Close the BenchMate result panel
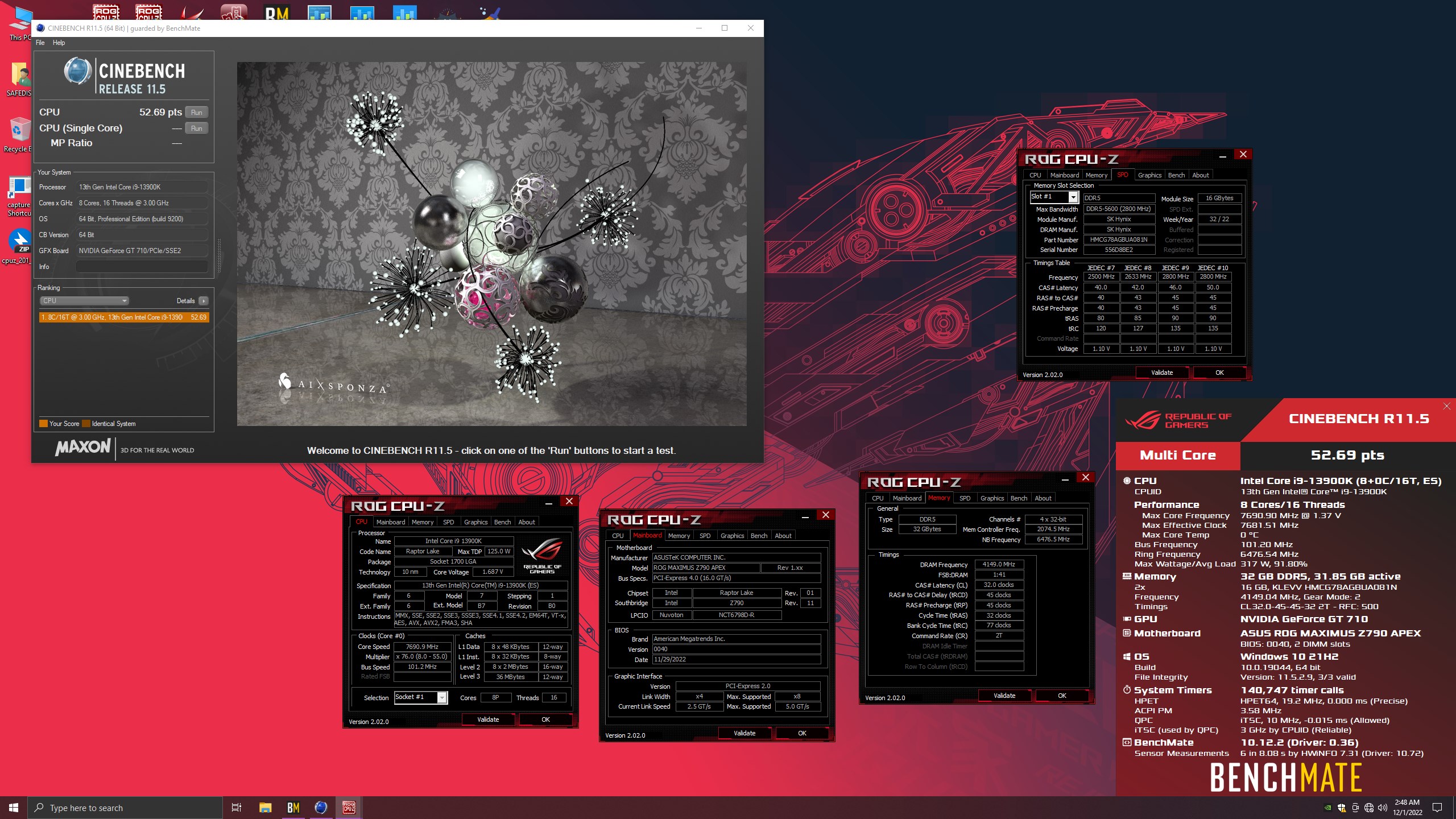The width and height of the screenshot is (1456, 819). point(1447,406)
